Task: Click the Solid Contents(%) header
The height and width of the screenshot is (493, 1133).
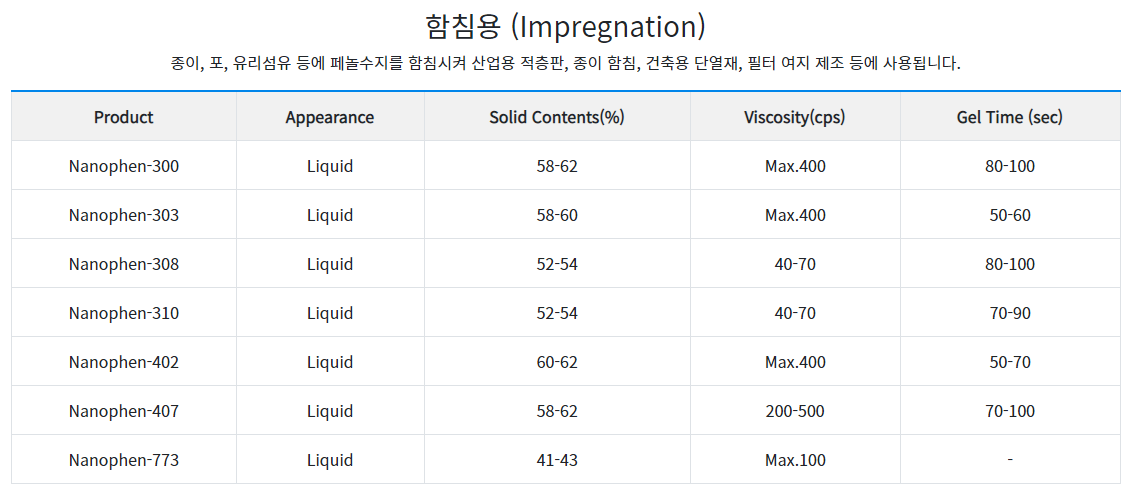Action: (x=557, y=117)
